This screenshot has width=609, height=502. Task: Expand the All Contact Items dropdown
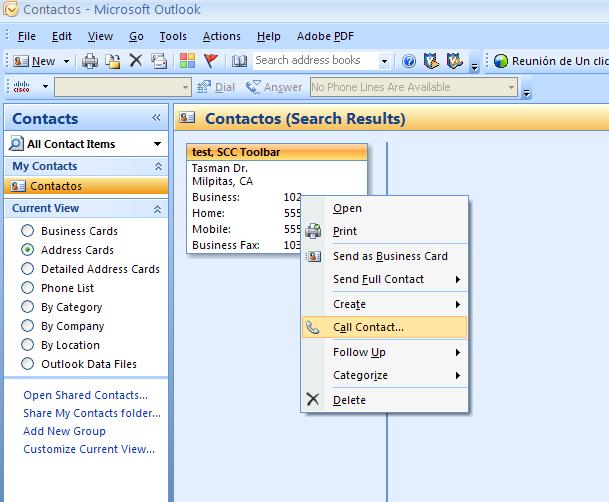tap(157, 144)
